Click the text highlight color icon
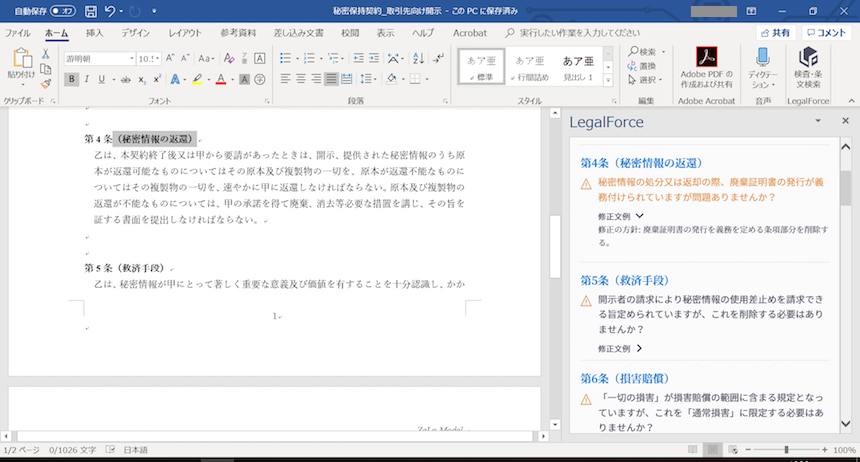Screen dimensions: 860x462 (x=197, y=79)
